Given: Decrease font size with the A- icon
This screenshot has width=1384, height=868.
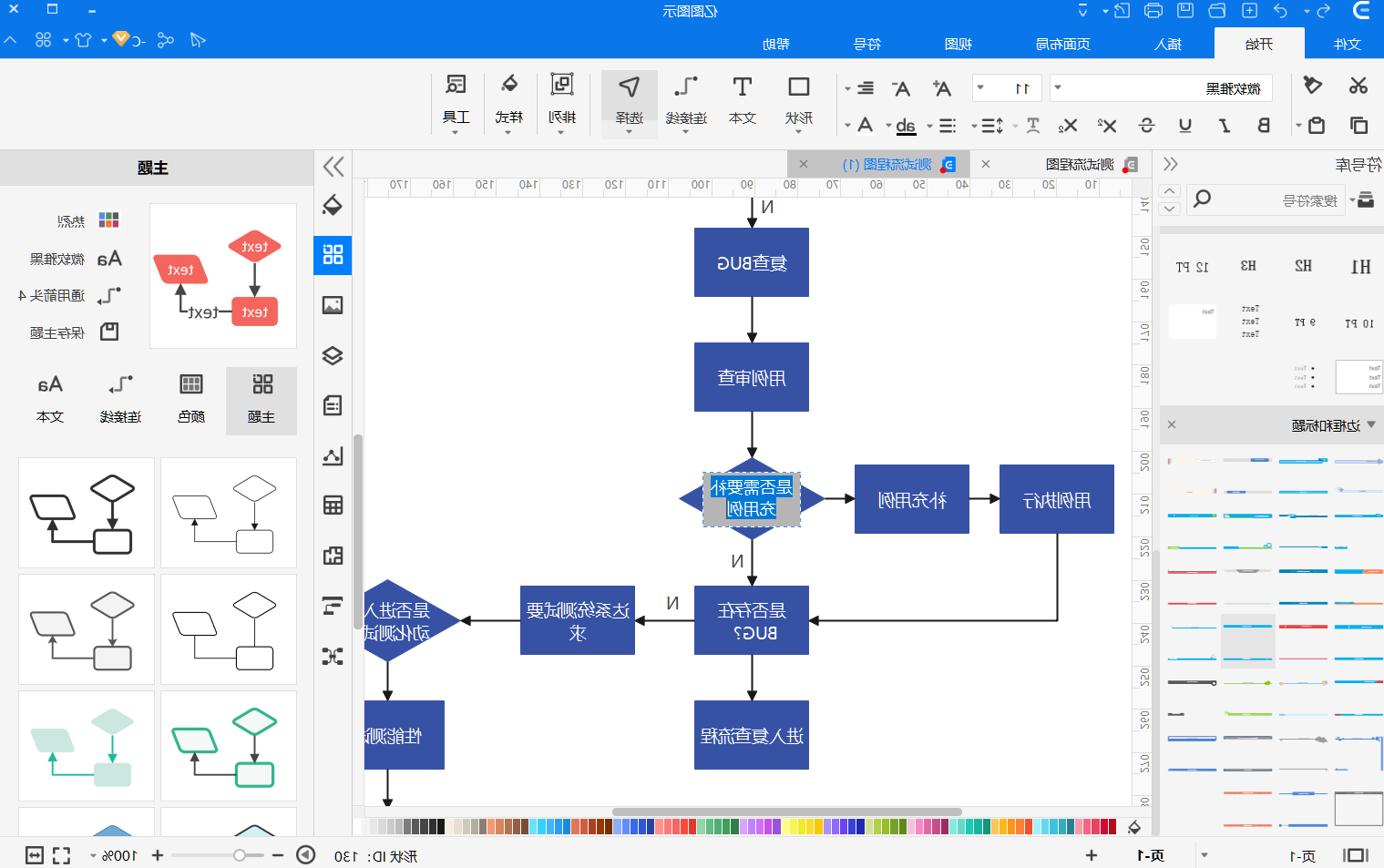Looking at the screenshot, I should [x=901, y=88].
